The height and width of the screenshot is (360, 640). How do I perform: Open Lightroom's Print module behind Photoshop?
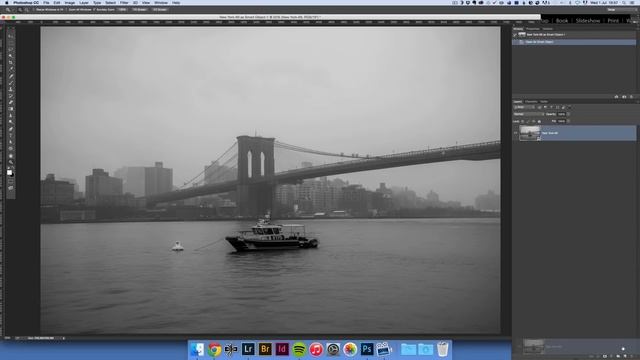tap(613, 20)
